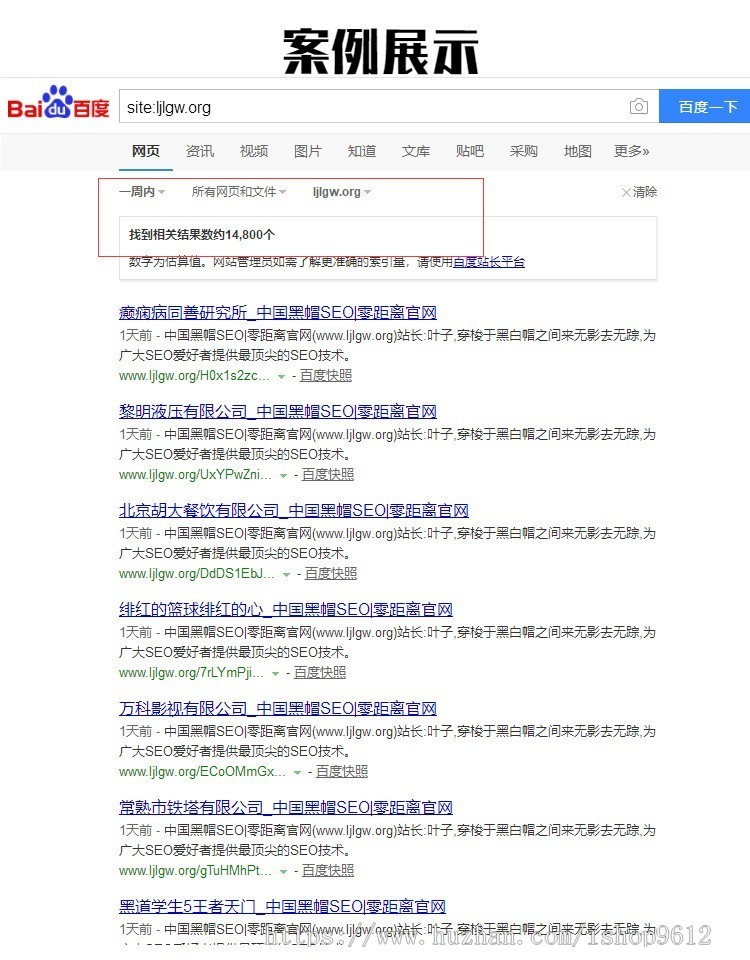Click URL www.ljlgw.org/DdDS1EbJ...
The height and width of the screenshot is (960, 750).
[197, 574]
